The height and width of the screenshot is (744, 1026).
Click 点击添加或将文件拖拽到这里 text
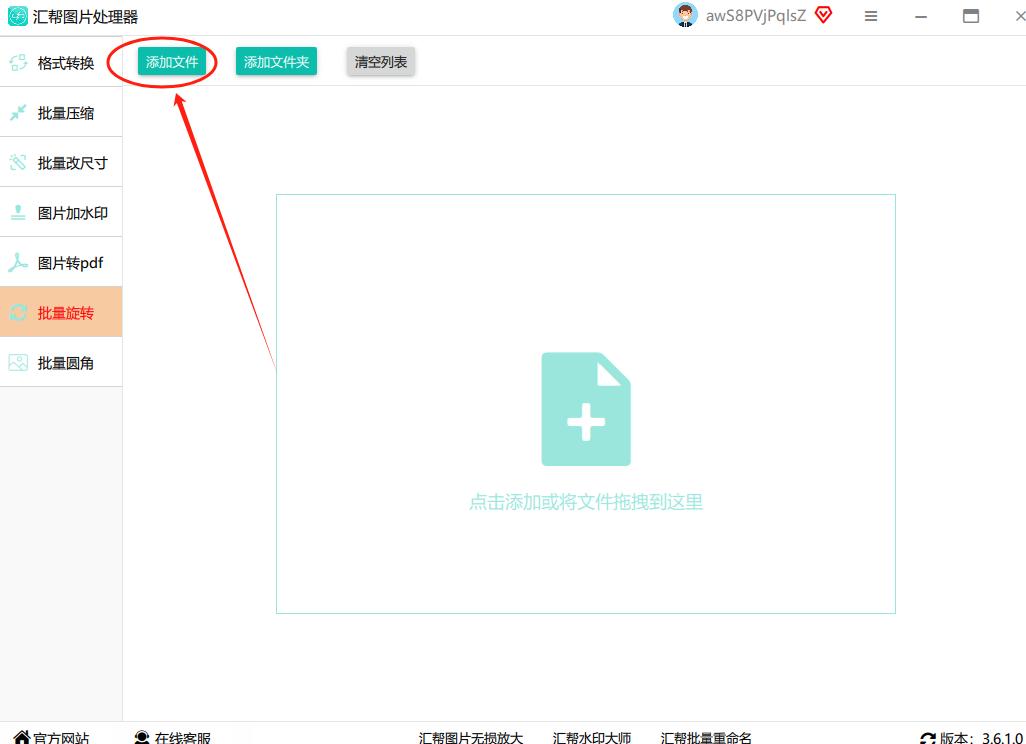(586, 502)
